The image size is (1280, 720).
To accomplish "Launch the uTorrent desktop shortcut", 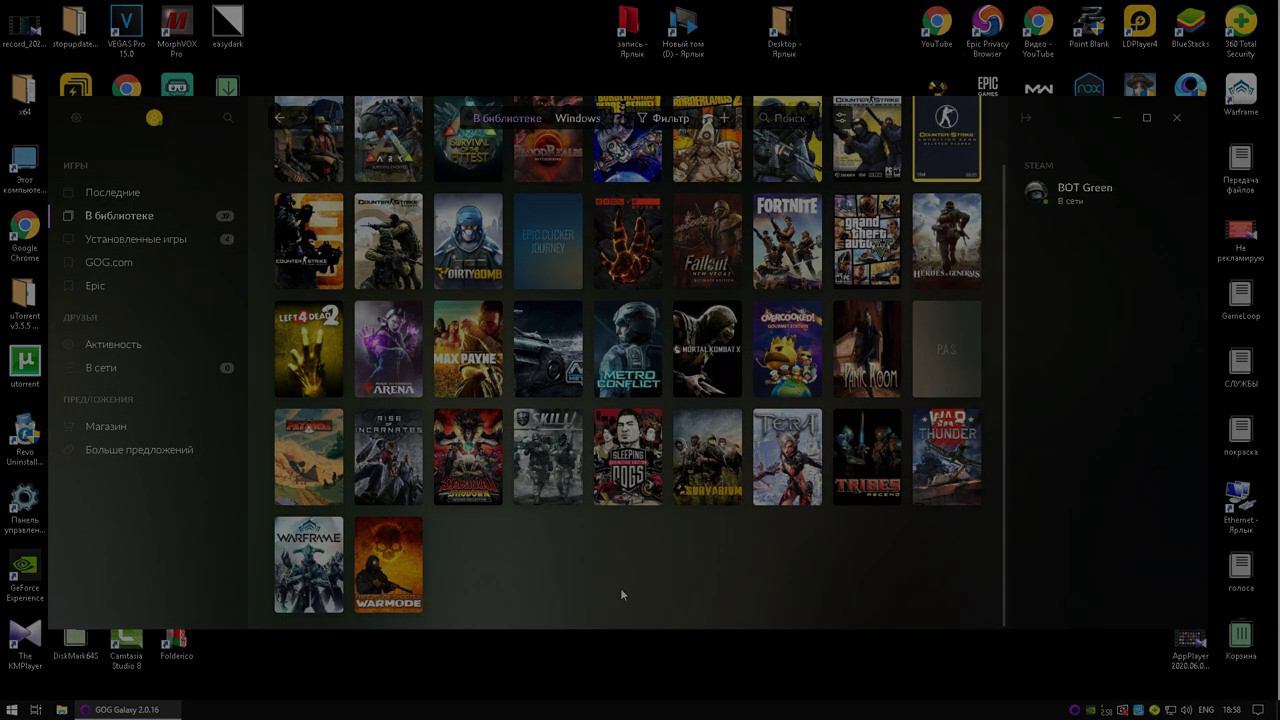I will pyautogui.click(x=25, y=366).
